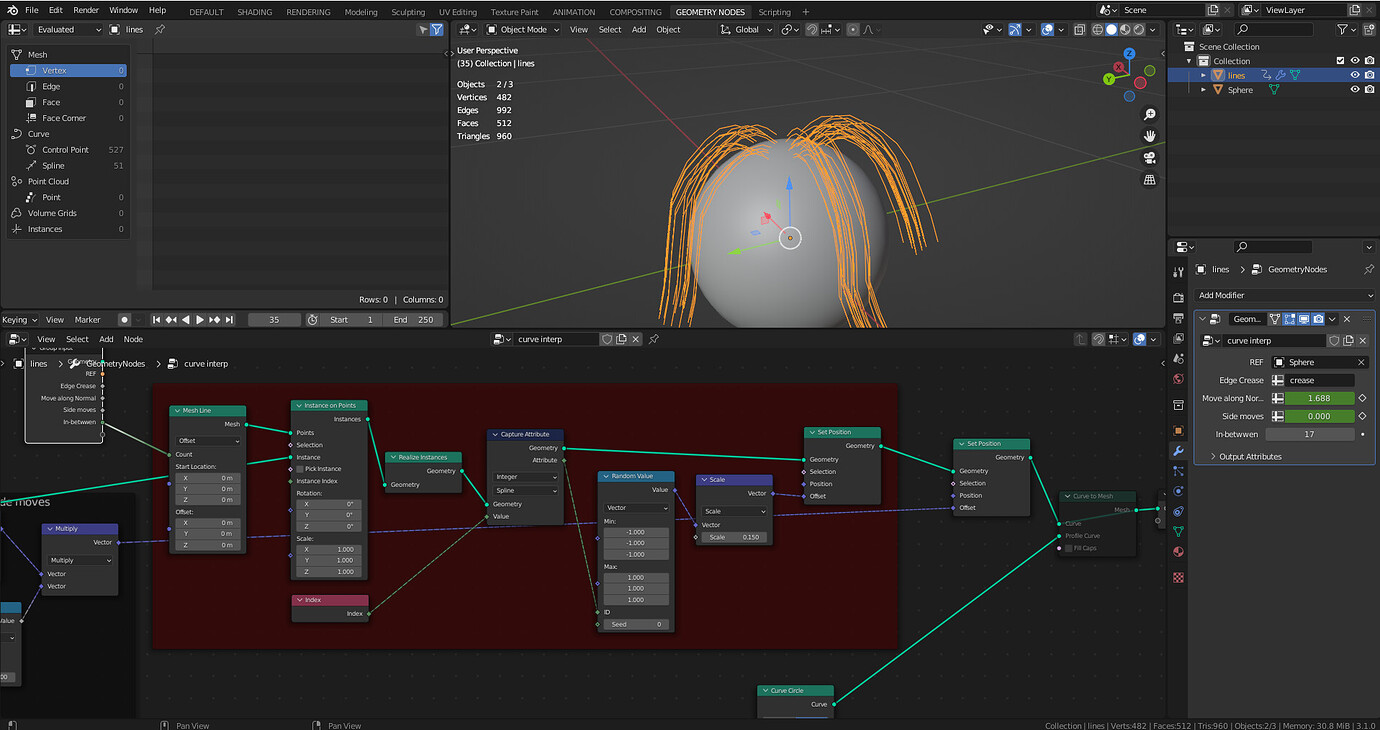Toggle Collection exclude checkbox in outliner
The height and width of the screenshot is (730, 1380).
click(x=1341, y=61)
